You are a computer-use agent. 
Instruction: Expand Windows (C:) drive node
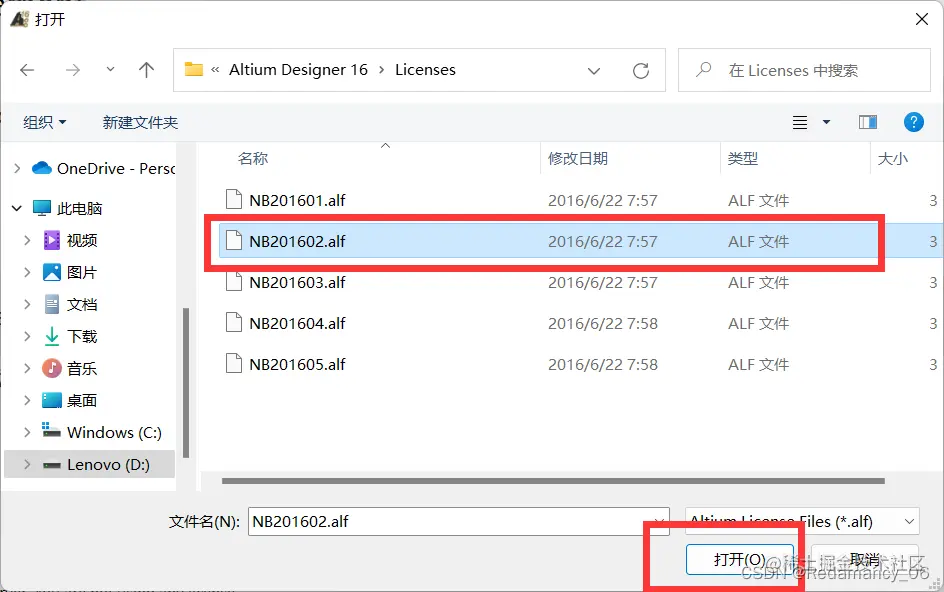click(27, 432)
